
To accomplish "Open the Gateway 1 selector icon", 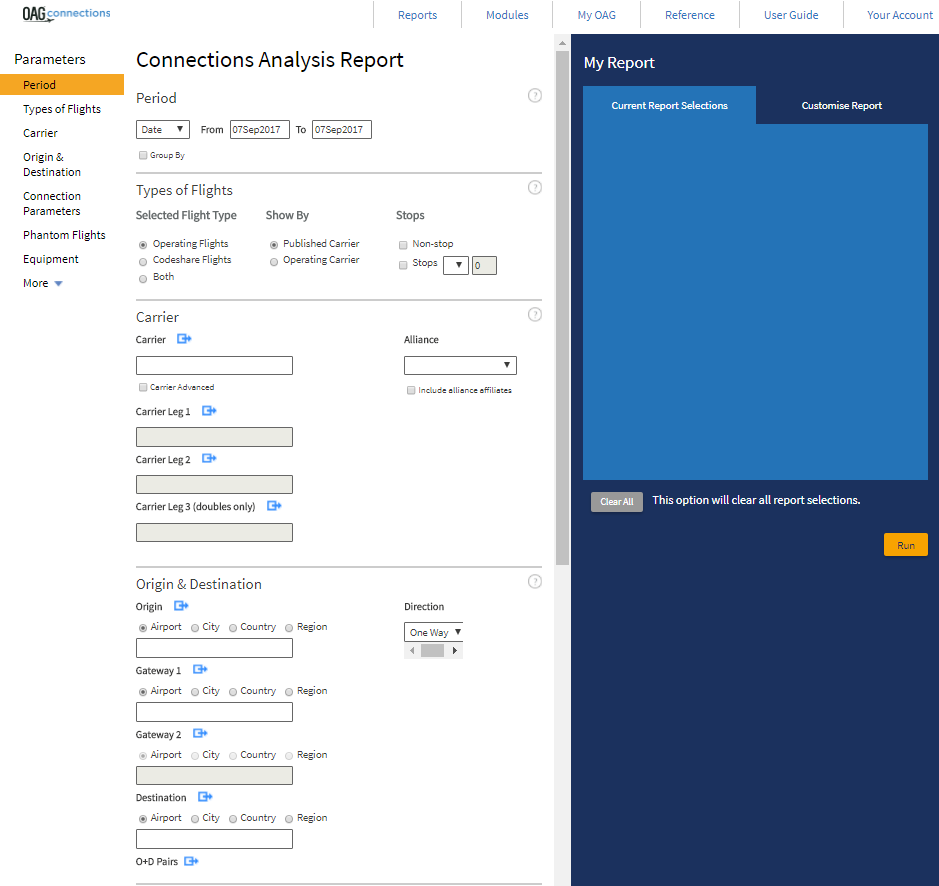I will point(200,670).
